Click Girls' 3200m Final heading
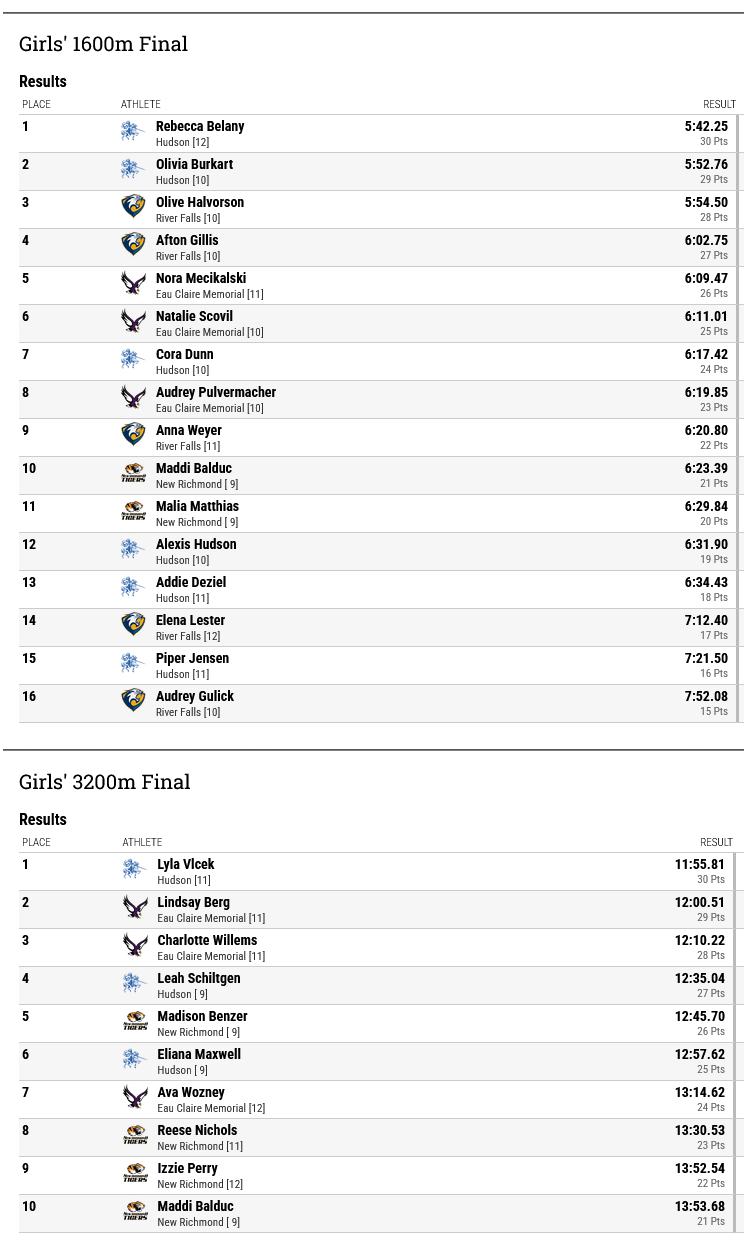744x1247 pixels. 105,781
